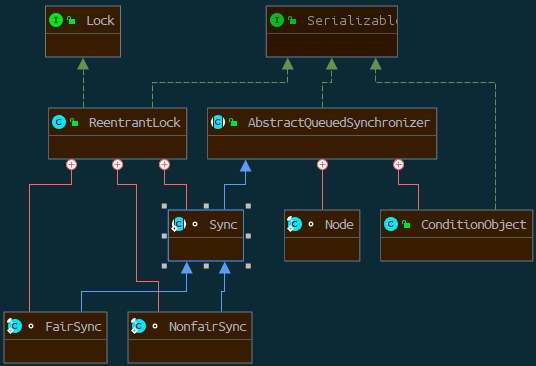Click the ReentrantLock class icon

tap(59, 122)
